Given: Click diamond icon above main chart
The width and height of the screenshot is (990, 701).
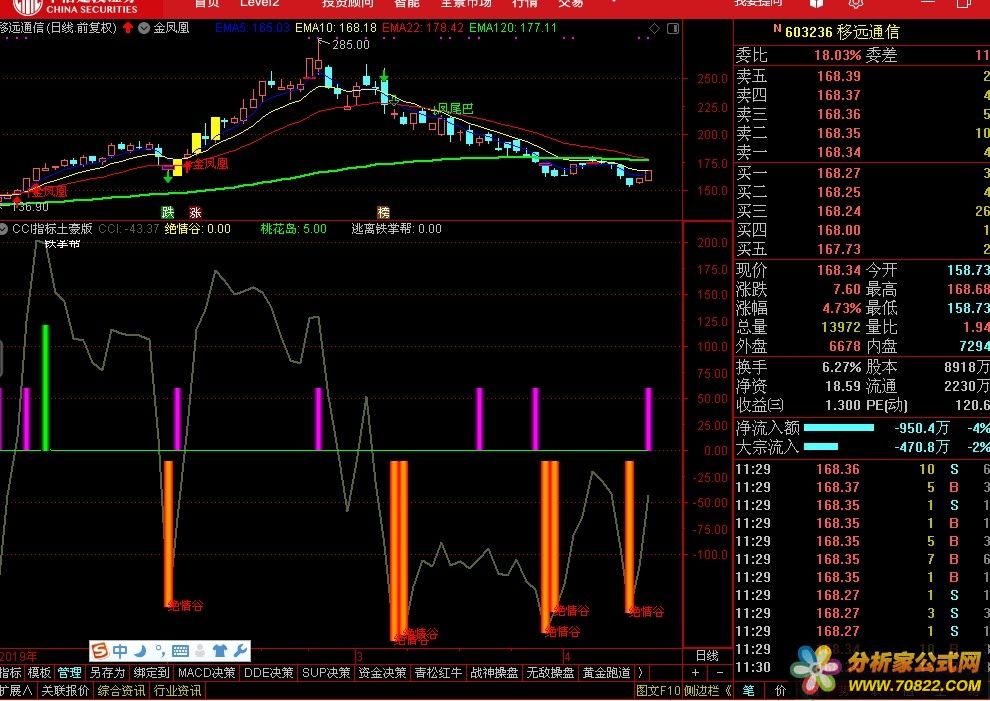Looking at the screenshot, I should (x=655, y=28).
